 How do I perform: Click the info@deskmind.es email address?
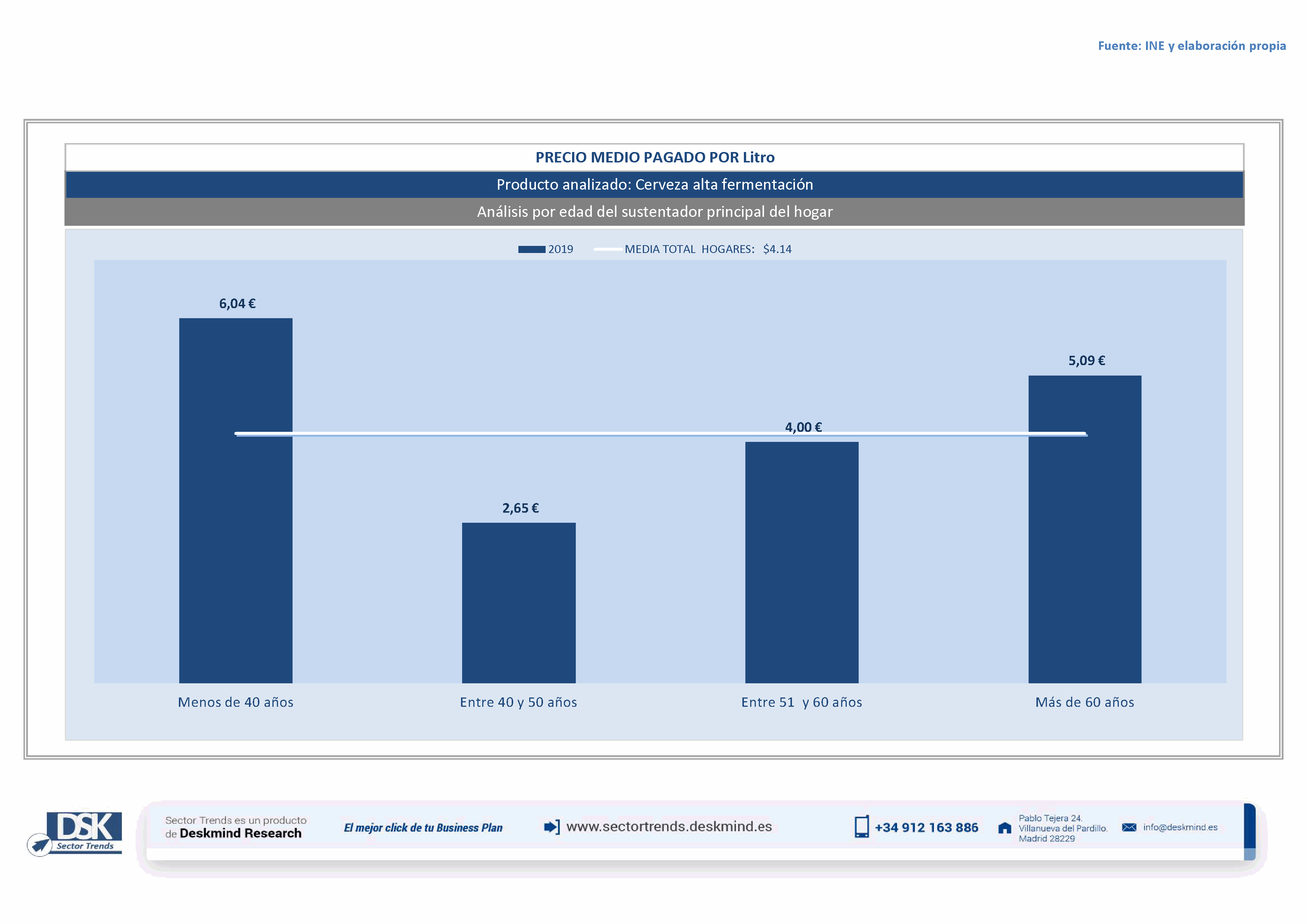tap(1180, 827)
